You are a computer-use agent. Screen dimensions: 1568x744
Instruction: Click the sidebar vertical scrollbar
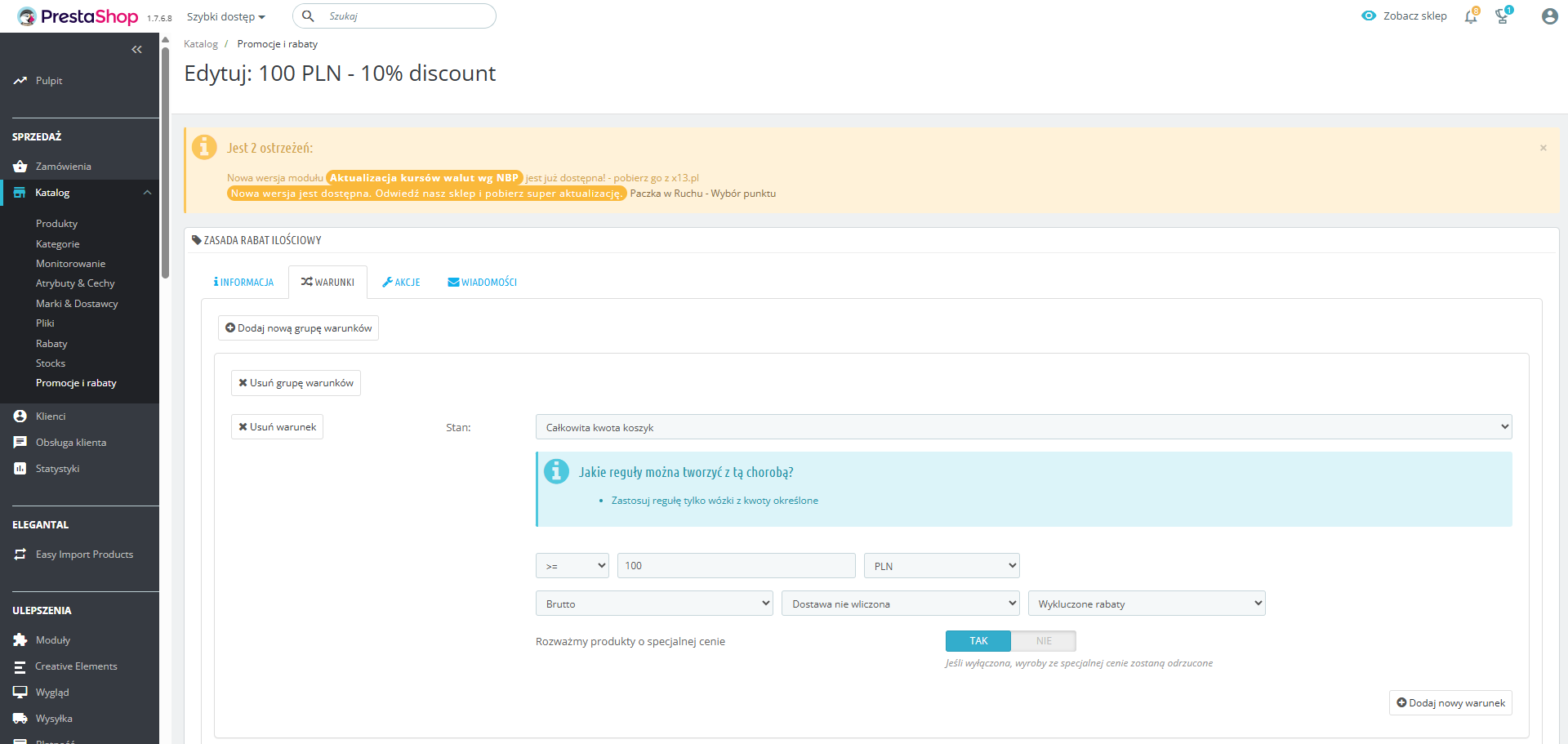(165, 163)
